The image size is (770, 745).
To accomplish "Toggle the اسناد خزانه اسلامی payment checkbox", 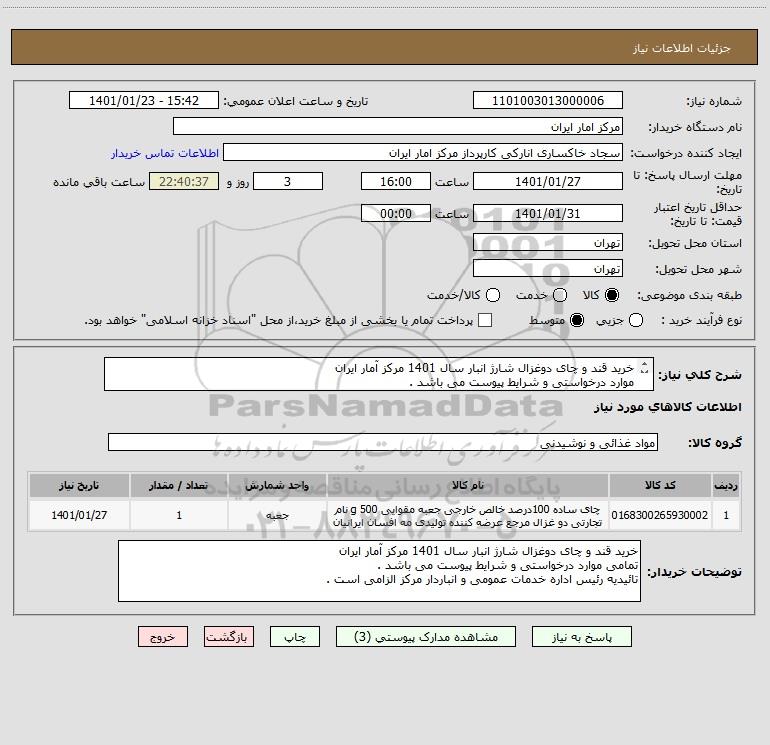I will (485, 320).
